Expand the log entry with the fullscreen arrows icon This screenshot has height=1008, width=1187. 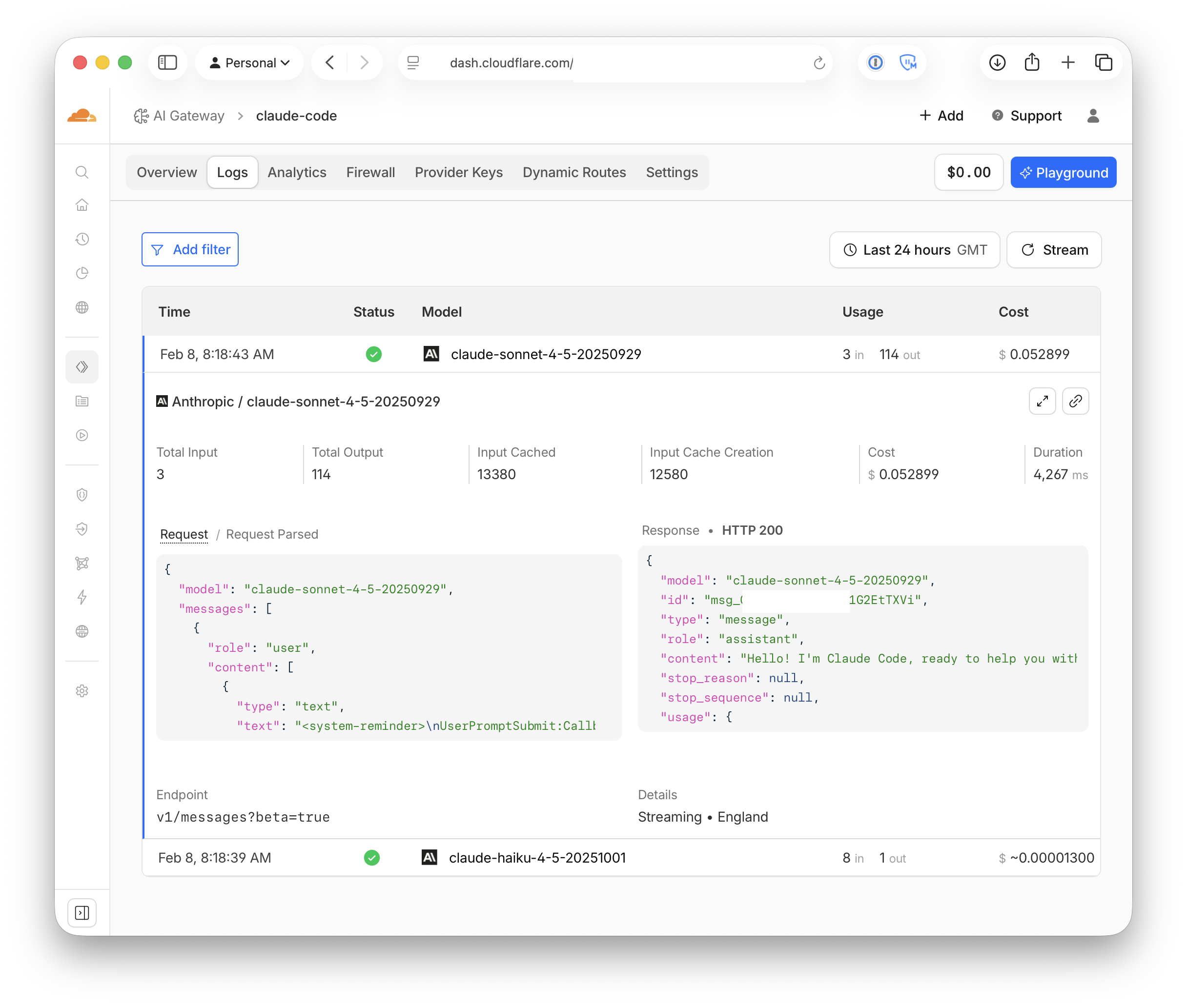[1042, 401]
